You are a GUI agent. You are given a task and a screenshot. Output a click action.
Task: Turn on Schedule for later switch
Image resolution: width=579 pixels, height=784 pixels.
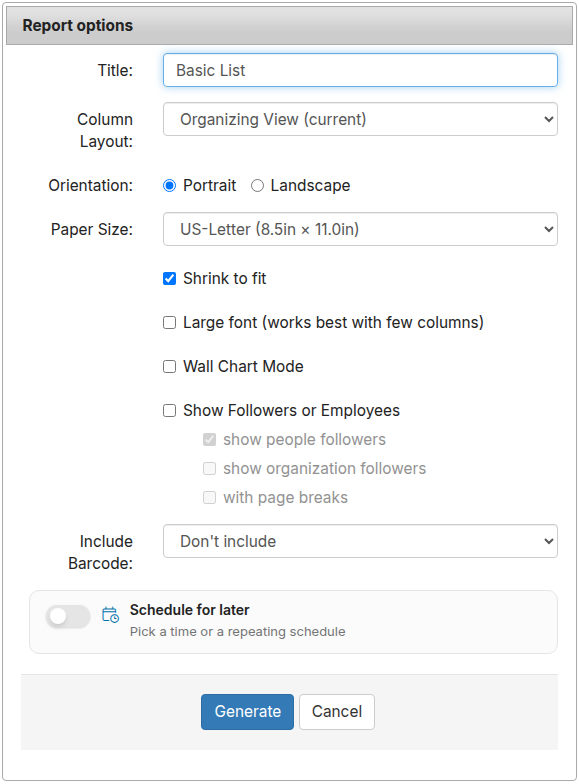click(68, 616)
